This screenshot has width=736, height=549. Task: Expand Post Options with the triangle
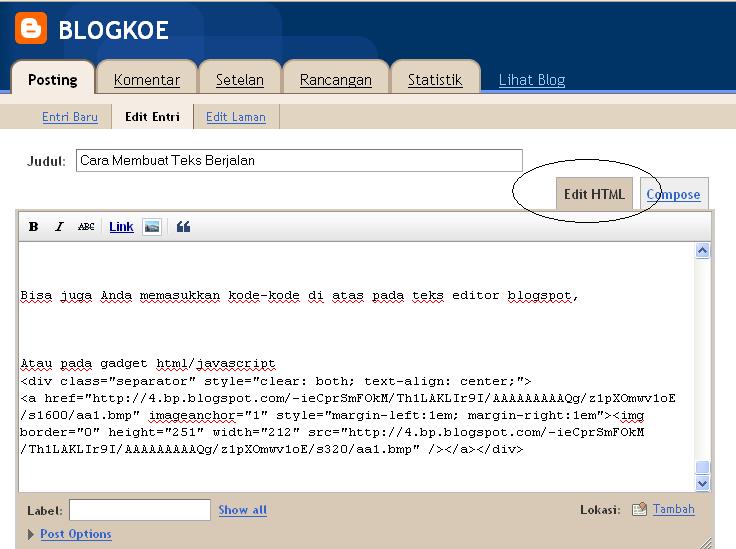point(31,534)
